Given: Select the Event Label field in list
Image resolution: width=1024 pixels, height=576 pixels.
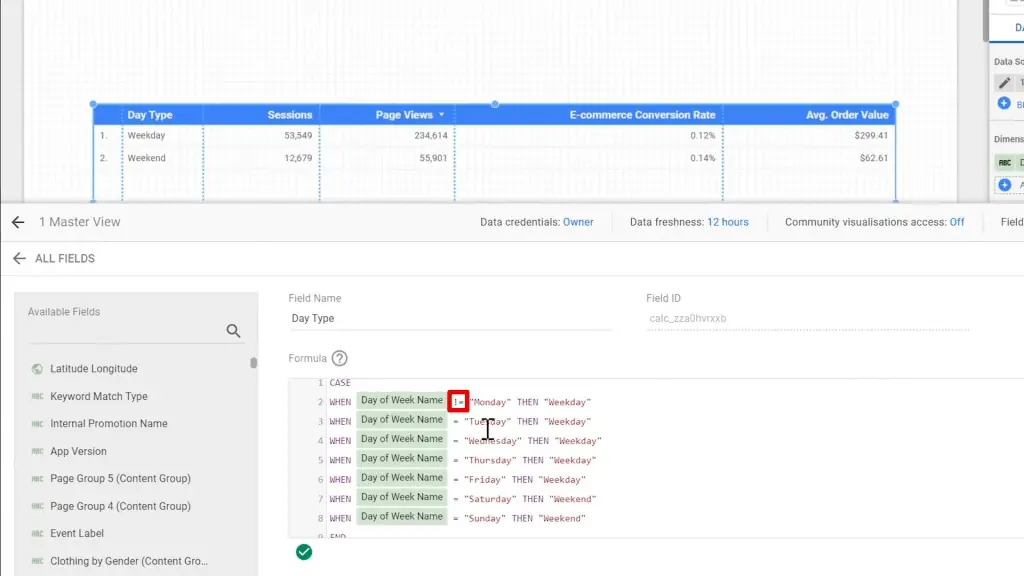Looking at the screenshot, I should 77,534.
